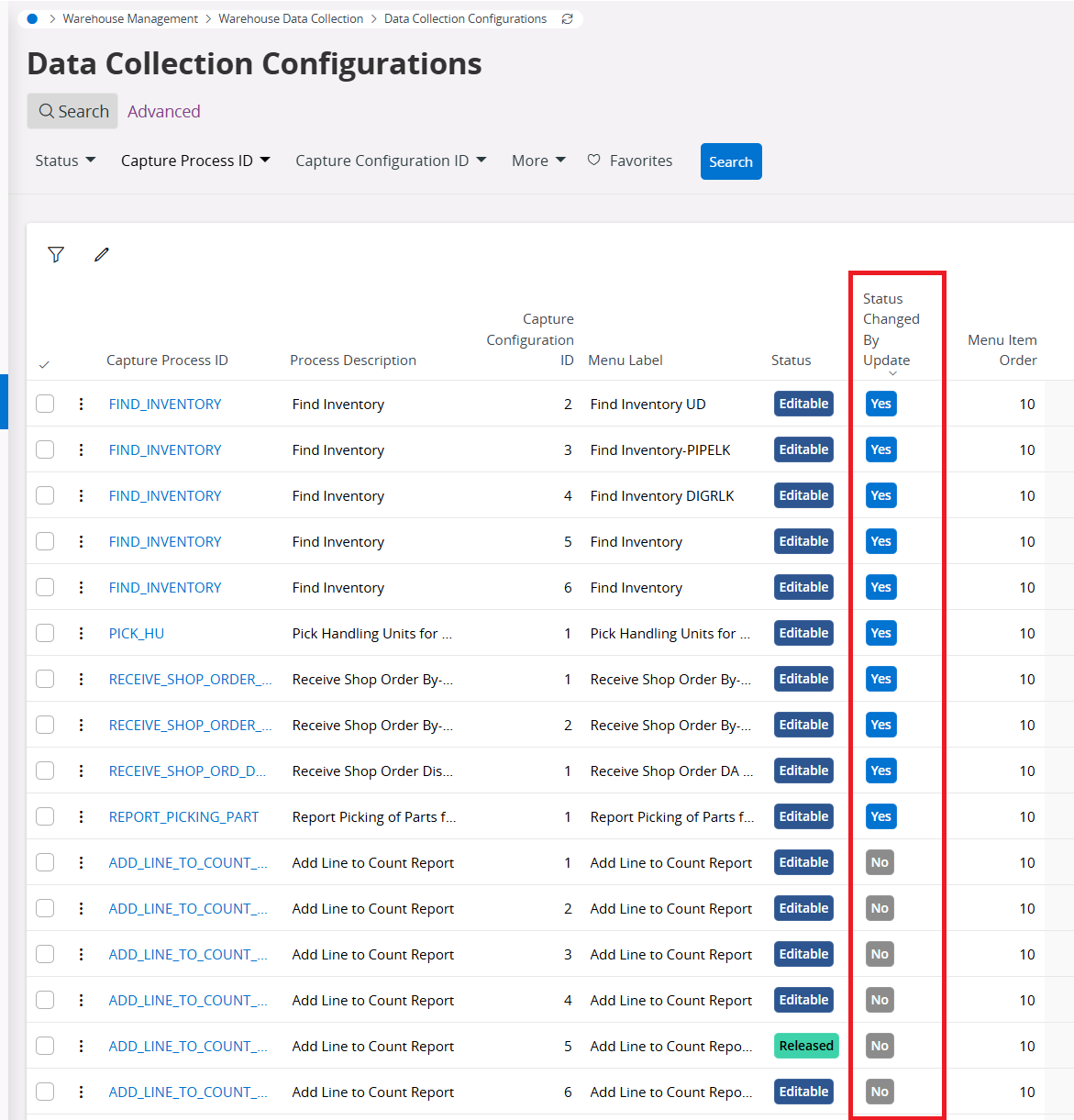
Task: Open the More filters dropdown
Action: [x=538, y=161]
